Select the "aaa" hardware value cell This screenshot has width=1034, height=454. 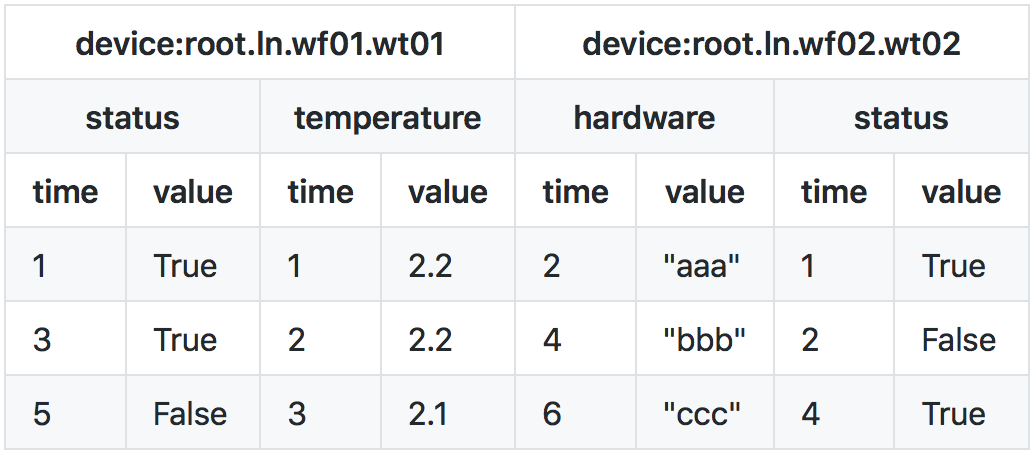[704, 266]
